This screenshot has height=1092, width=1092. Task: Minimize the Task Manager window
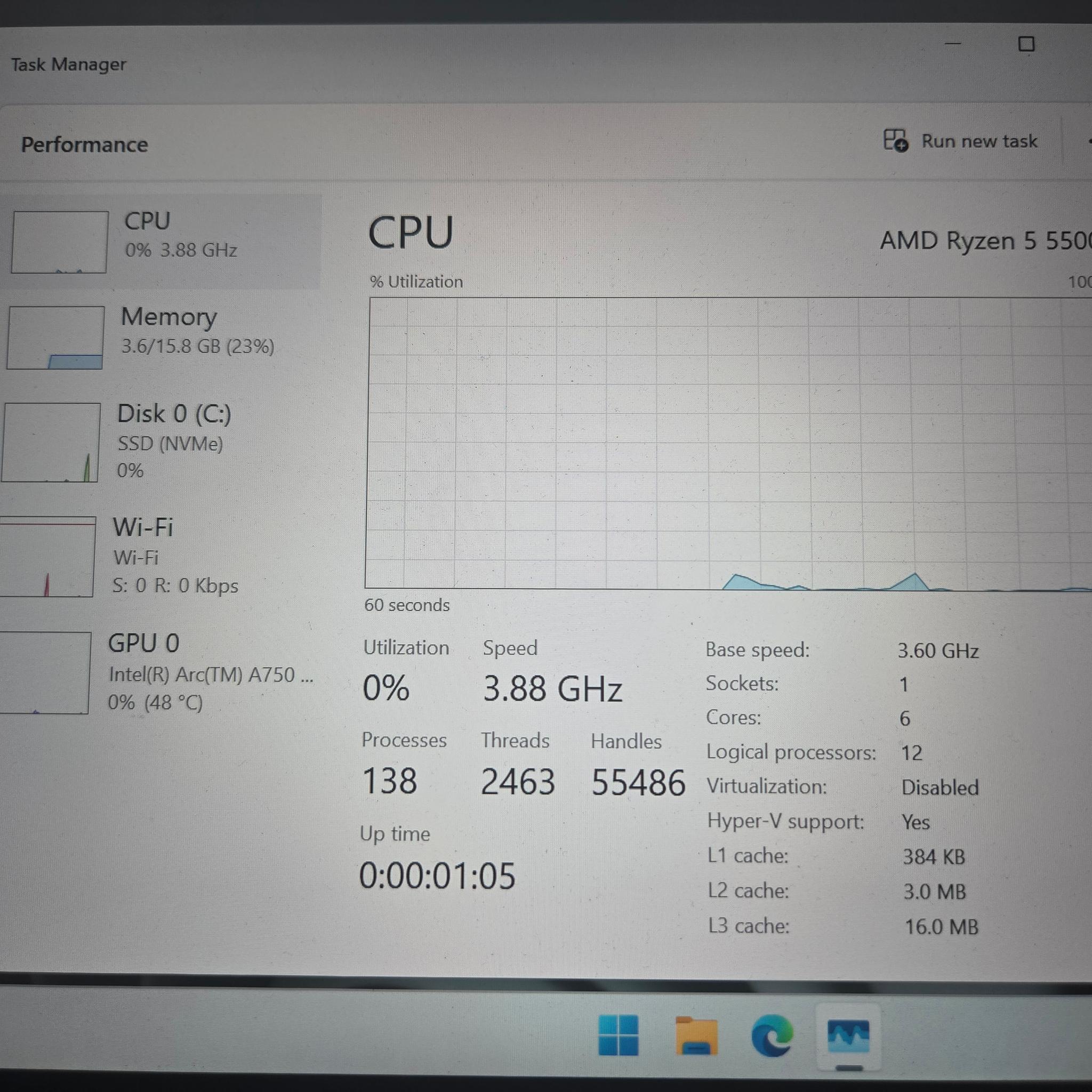click(x=953, y=43)
